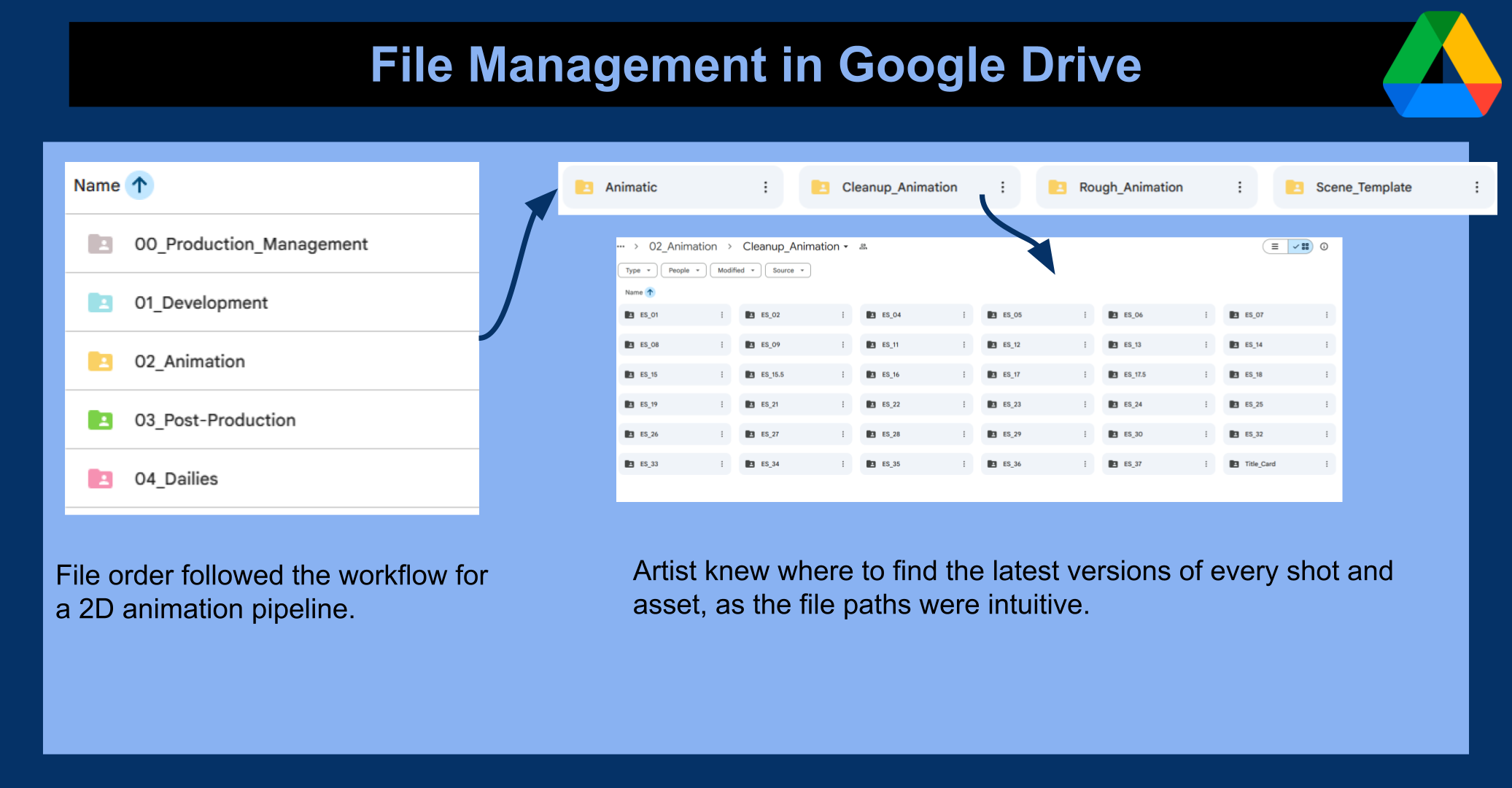The height and width of the screenshot is (788, 1512).
Task: Click the Name sort arrow in large list
Action: pyautogui.click(x=139, y=185)
